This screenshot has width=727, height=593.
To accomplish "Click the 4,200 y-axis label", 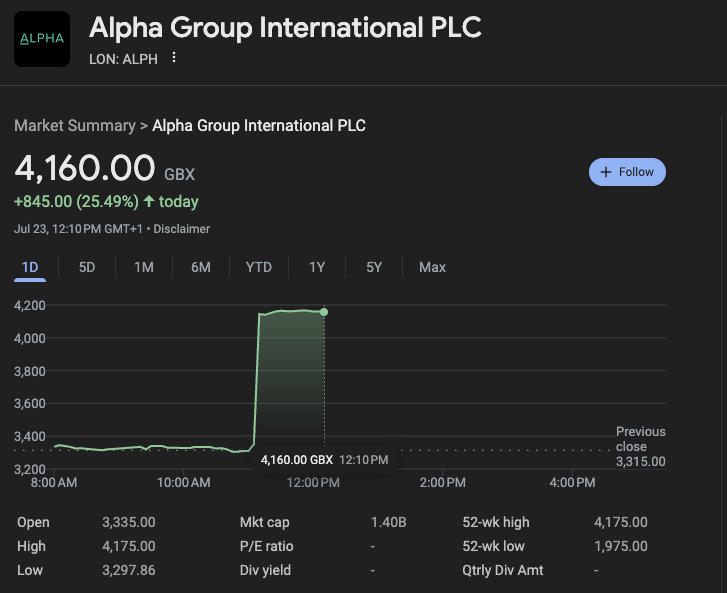I will pos(30,306).
